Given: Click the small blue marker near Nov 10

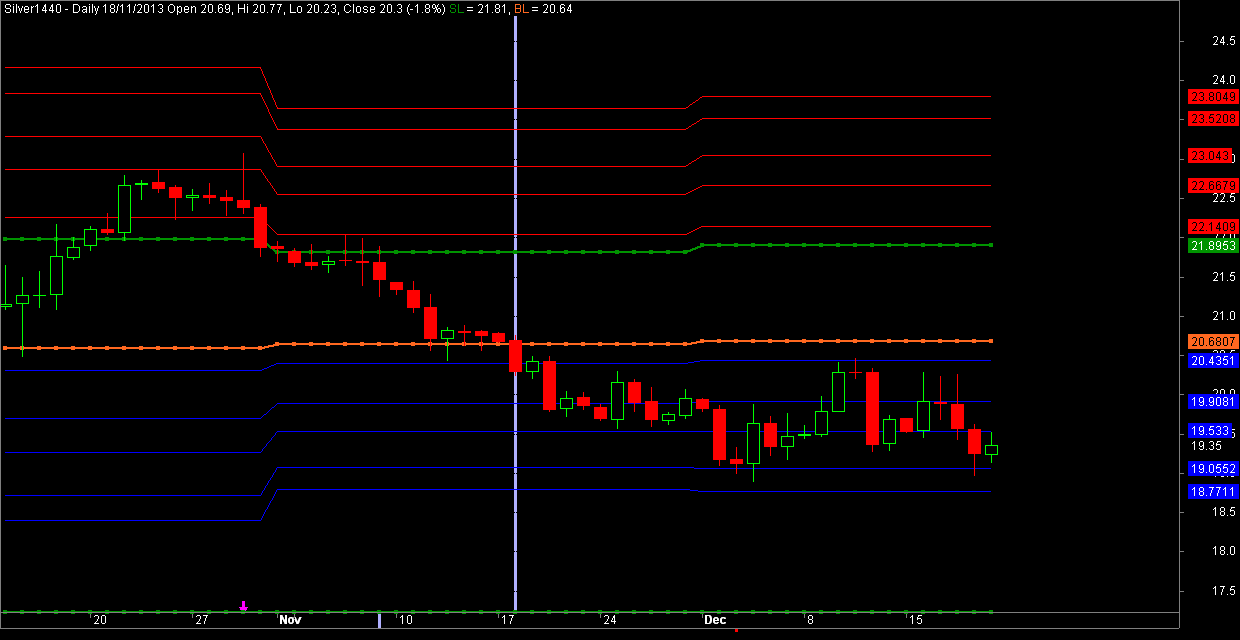Looking at the screenshot, I should coord(379,620).
